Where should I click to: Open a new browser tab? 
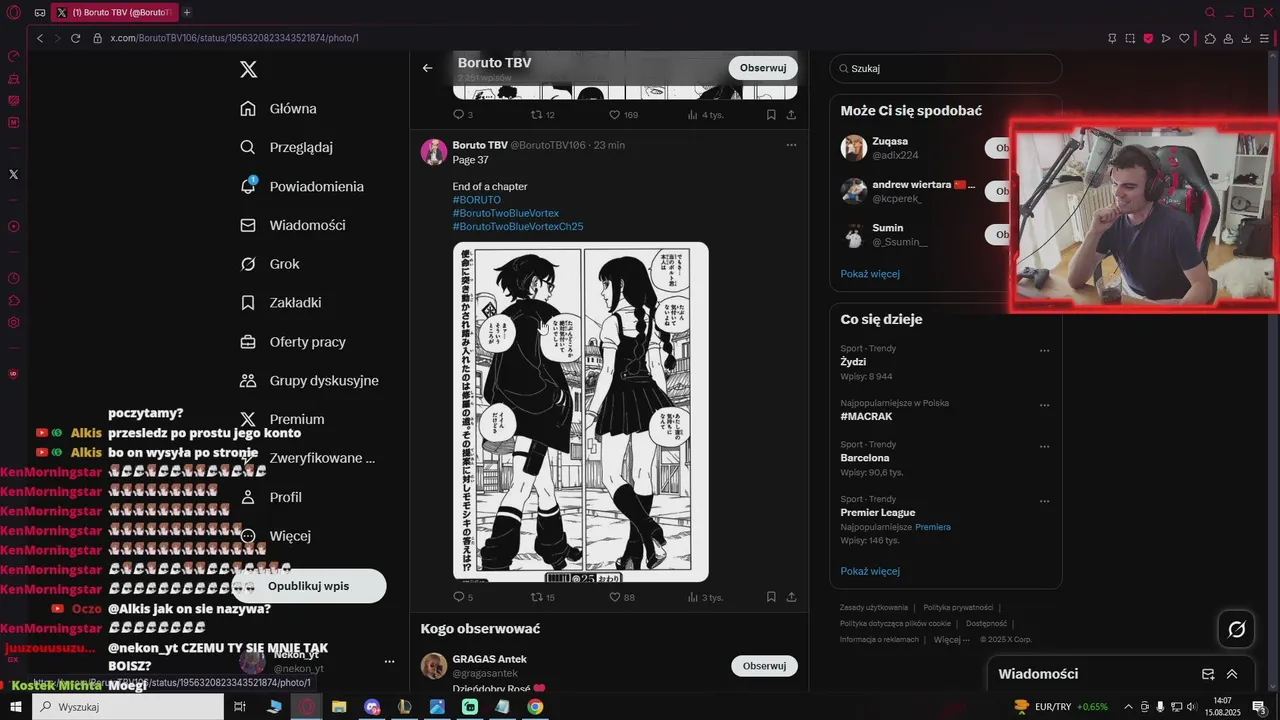pyautogui.click(x=187, y=12)
